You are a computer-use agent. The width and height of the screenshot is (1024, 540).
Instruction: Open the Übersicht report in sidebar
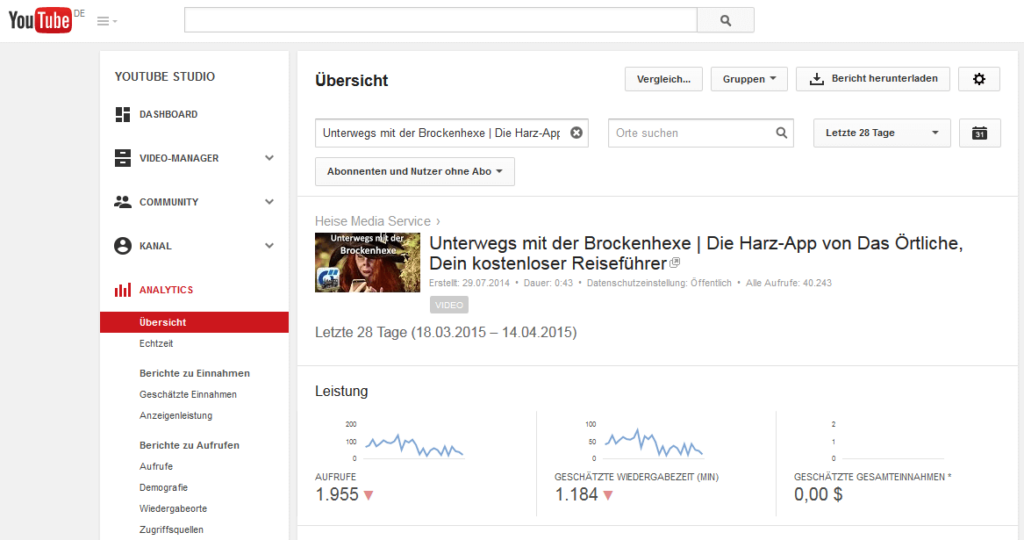pyautogui.click(x=194, y=323)
